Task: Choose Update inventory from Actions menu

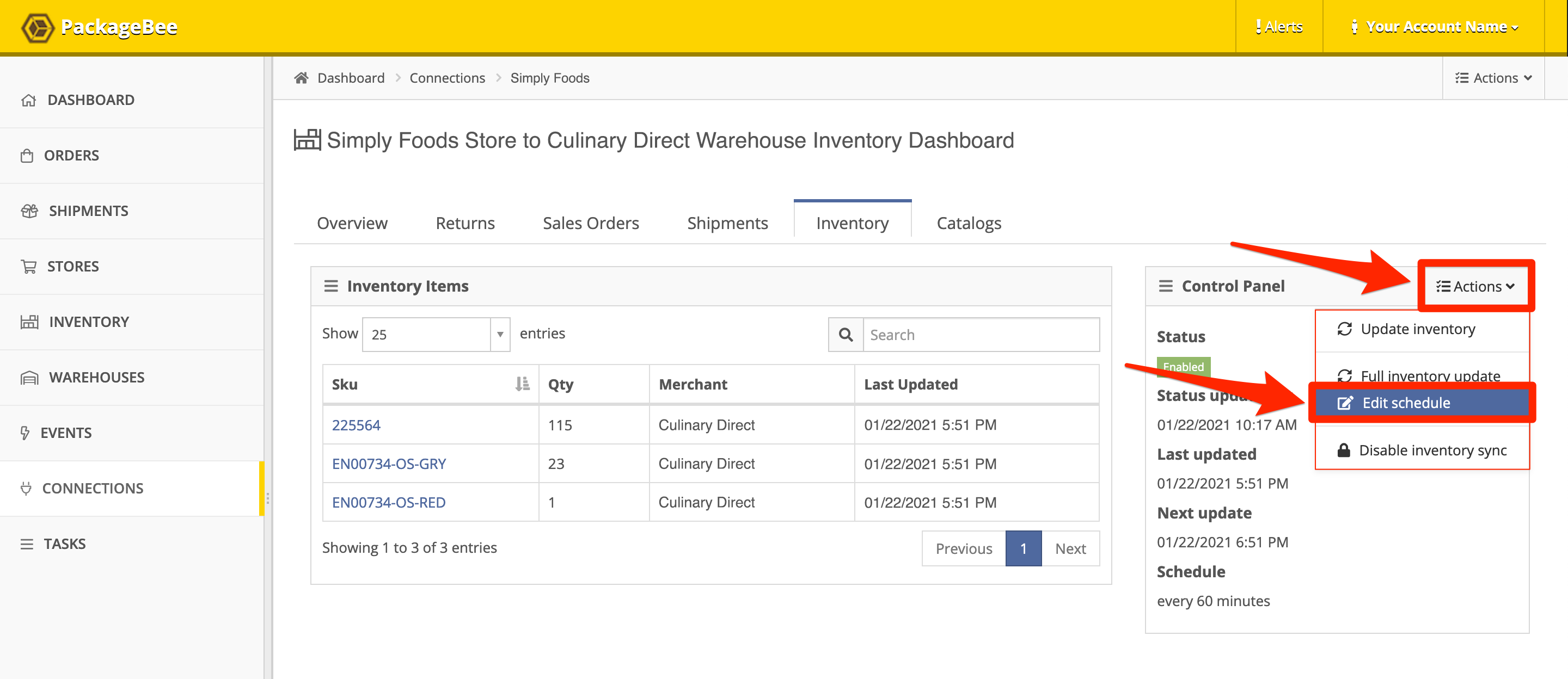Action: (1423, 329)
